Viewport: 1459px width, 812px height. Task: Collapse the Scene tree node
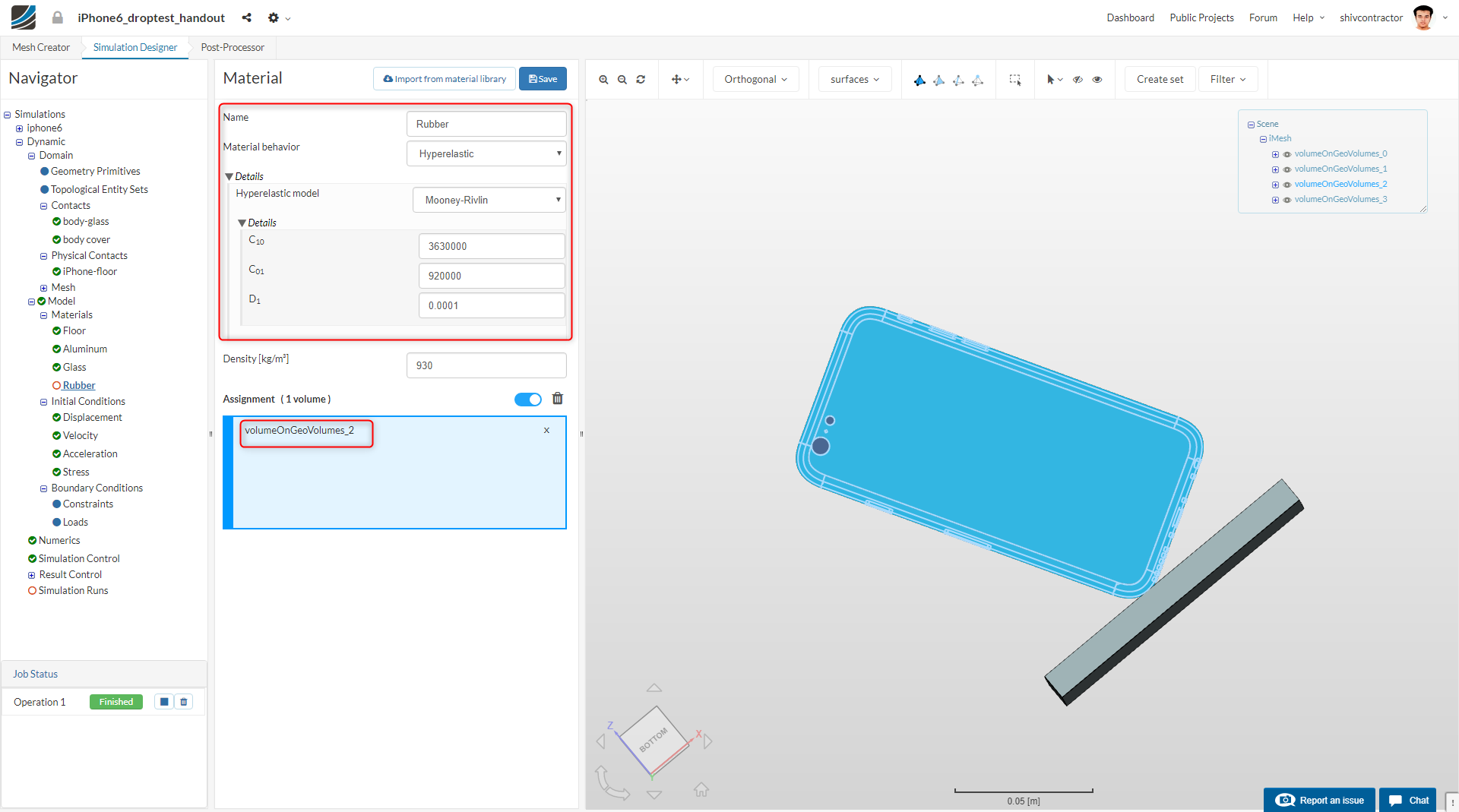click(1251, 125)
